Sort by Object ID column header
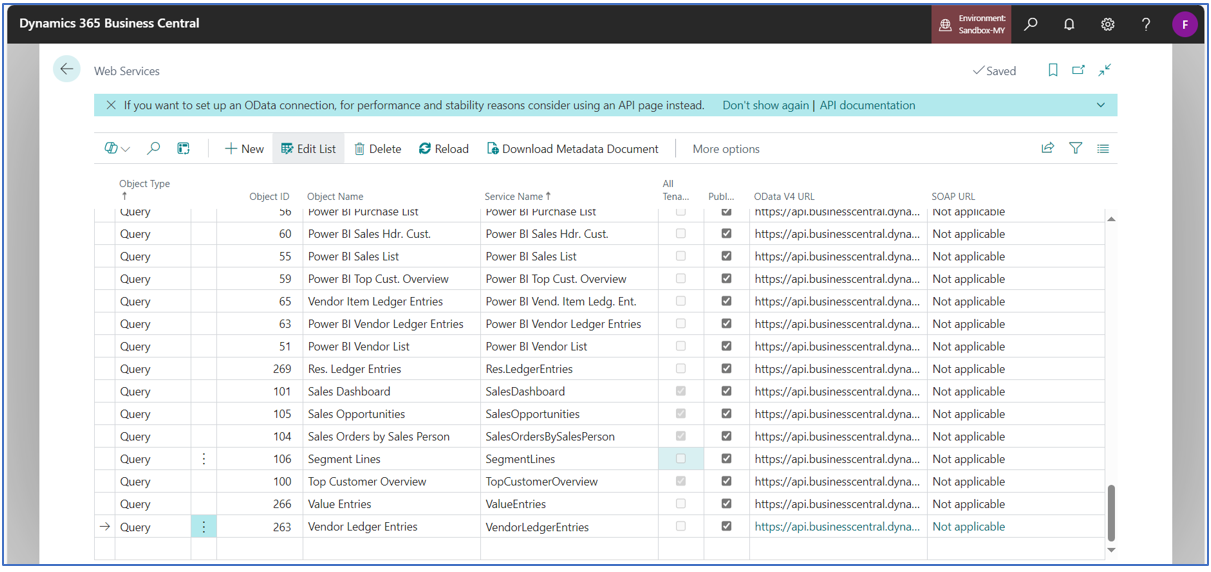 (269, 197)
